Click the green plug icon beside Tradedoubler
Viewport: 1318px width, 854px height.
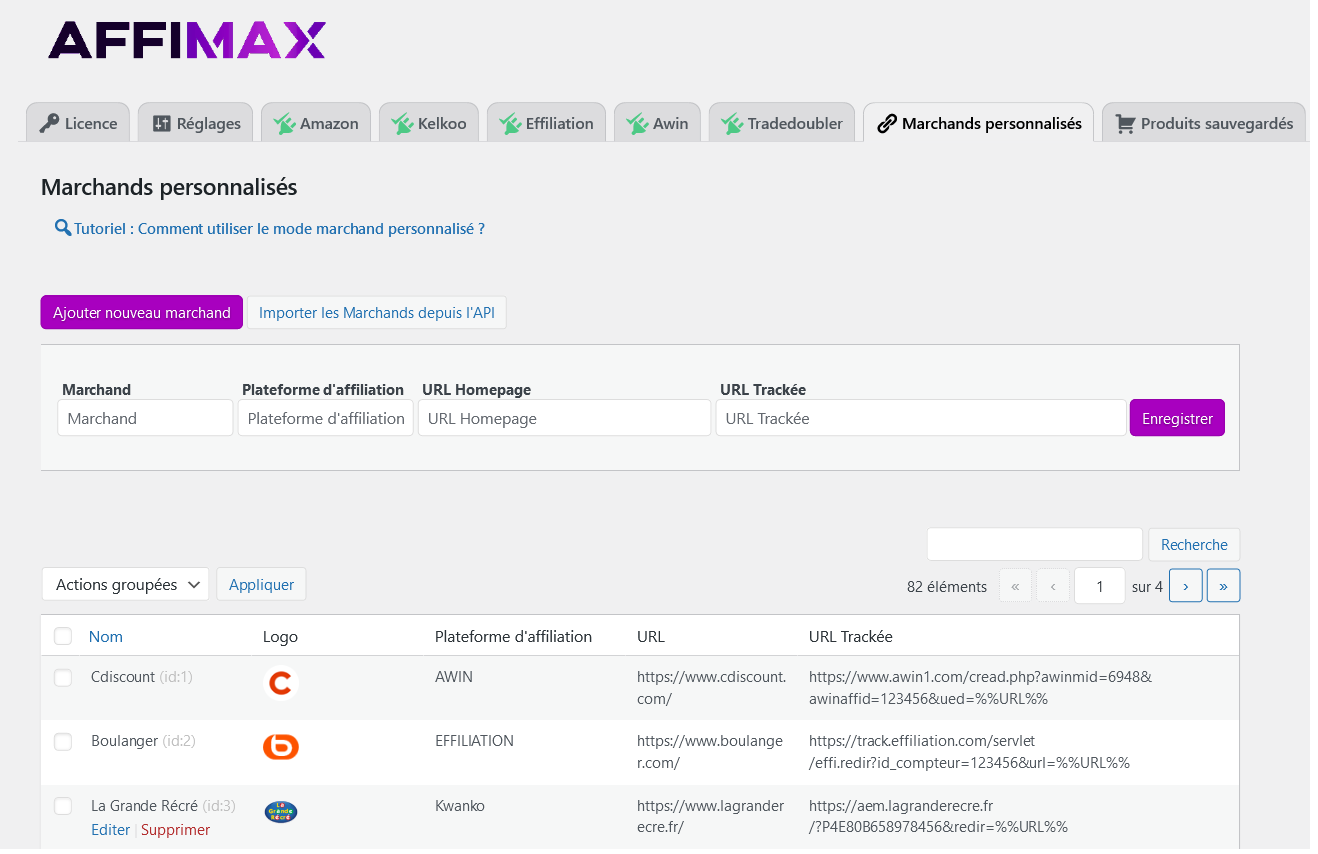click(732, 124)
